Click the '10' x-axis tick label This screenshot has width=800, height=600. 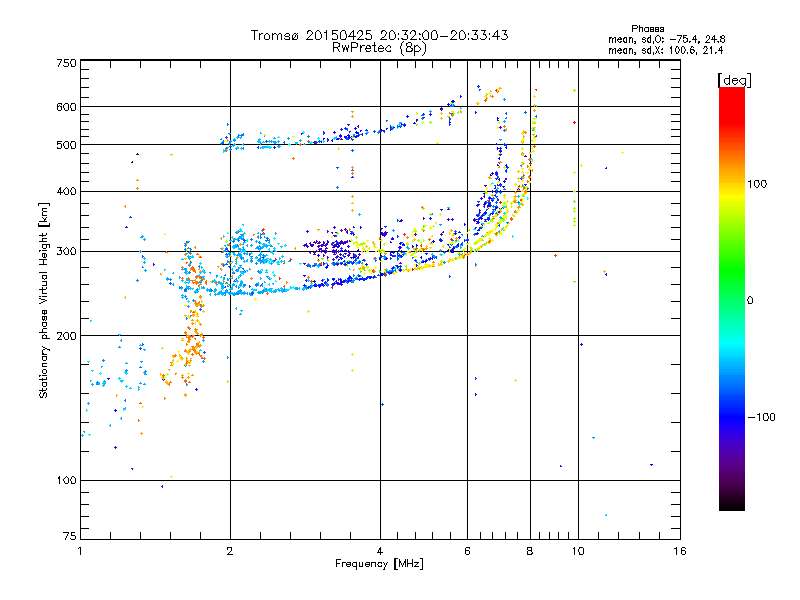point(578,551)
